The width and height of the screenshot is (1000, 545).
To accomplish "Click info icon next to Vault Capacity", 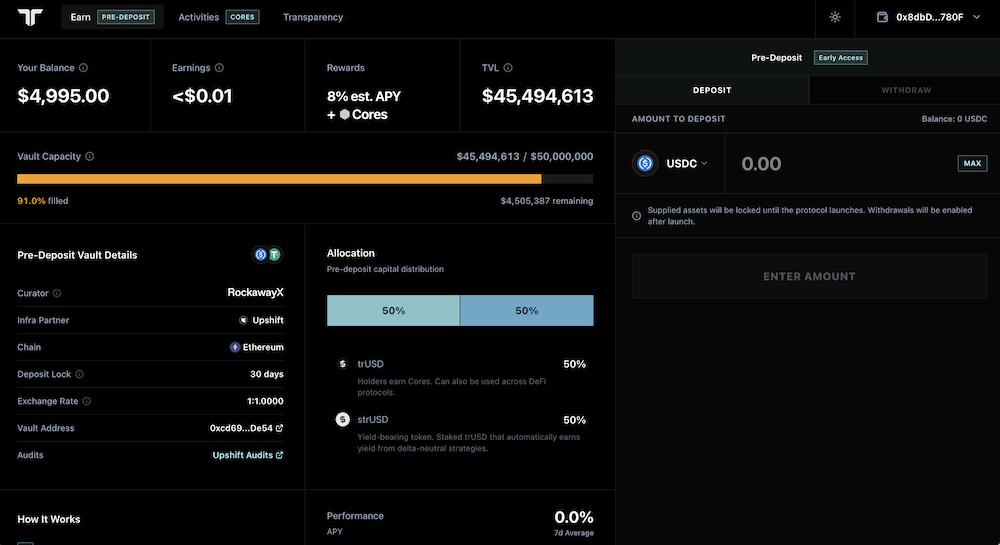I will tap(90, 156).
